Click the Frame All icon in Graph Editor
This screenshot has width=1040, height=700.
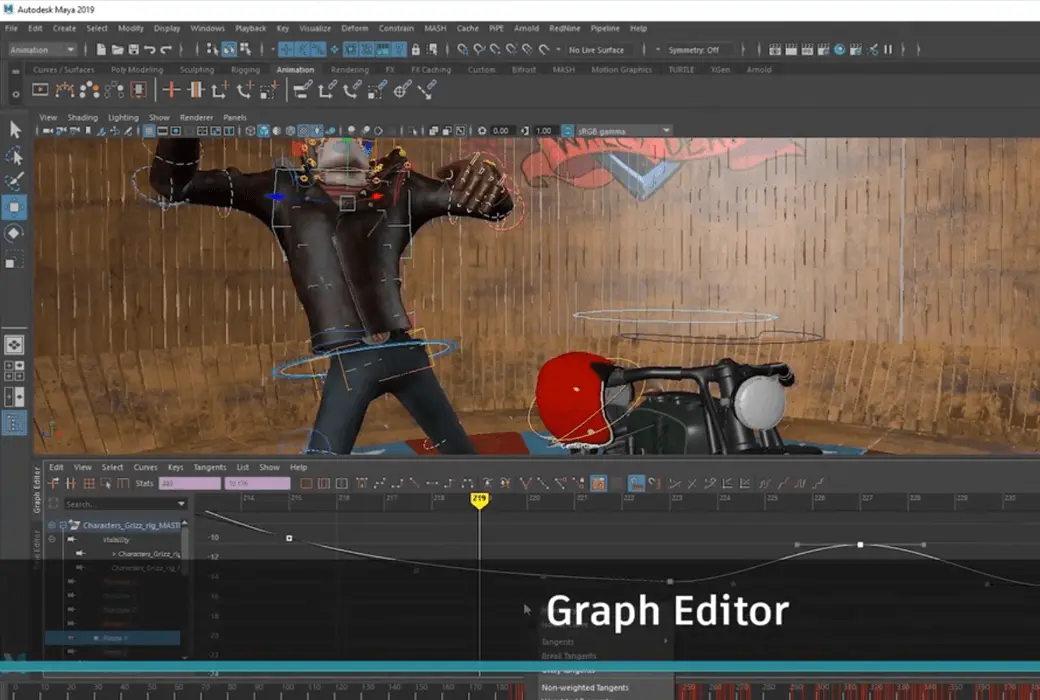point(306,483)
